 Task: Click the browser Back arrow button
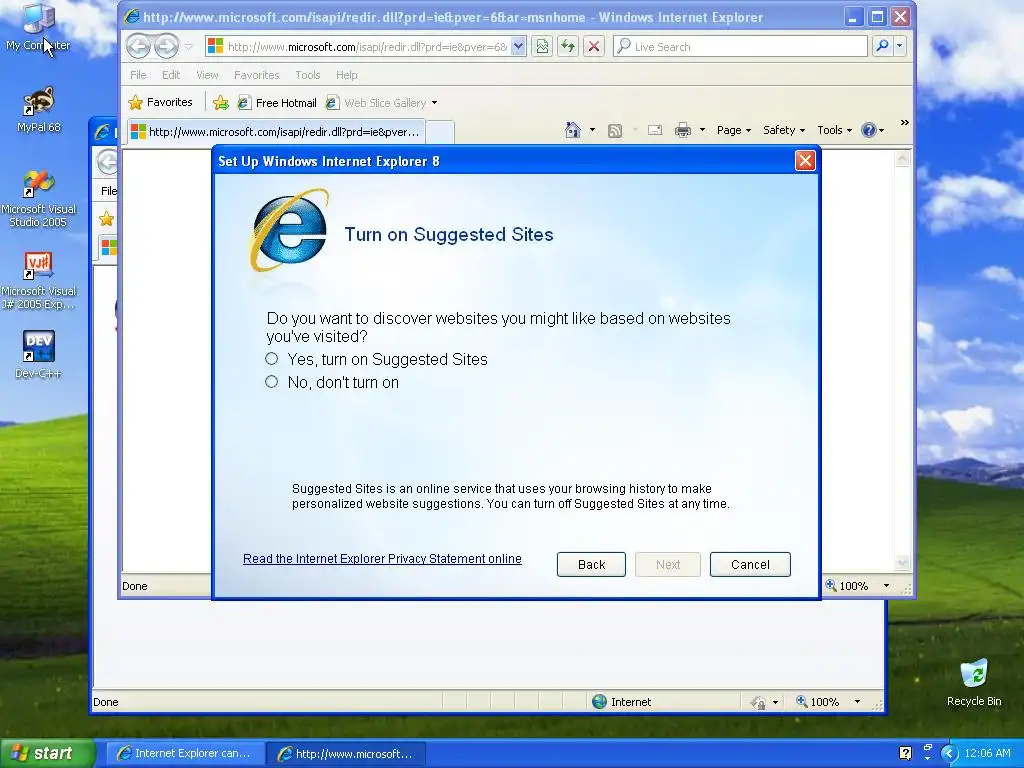138,46
